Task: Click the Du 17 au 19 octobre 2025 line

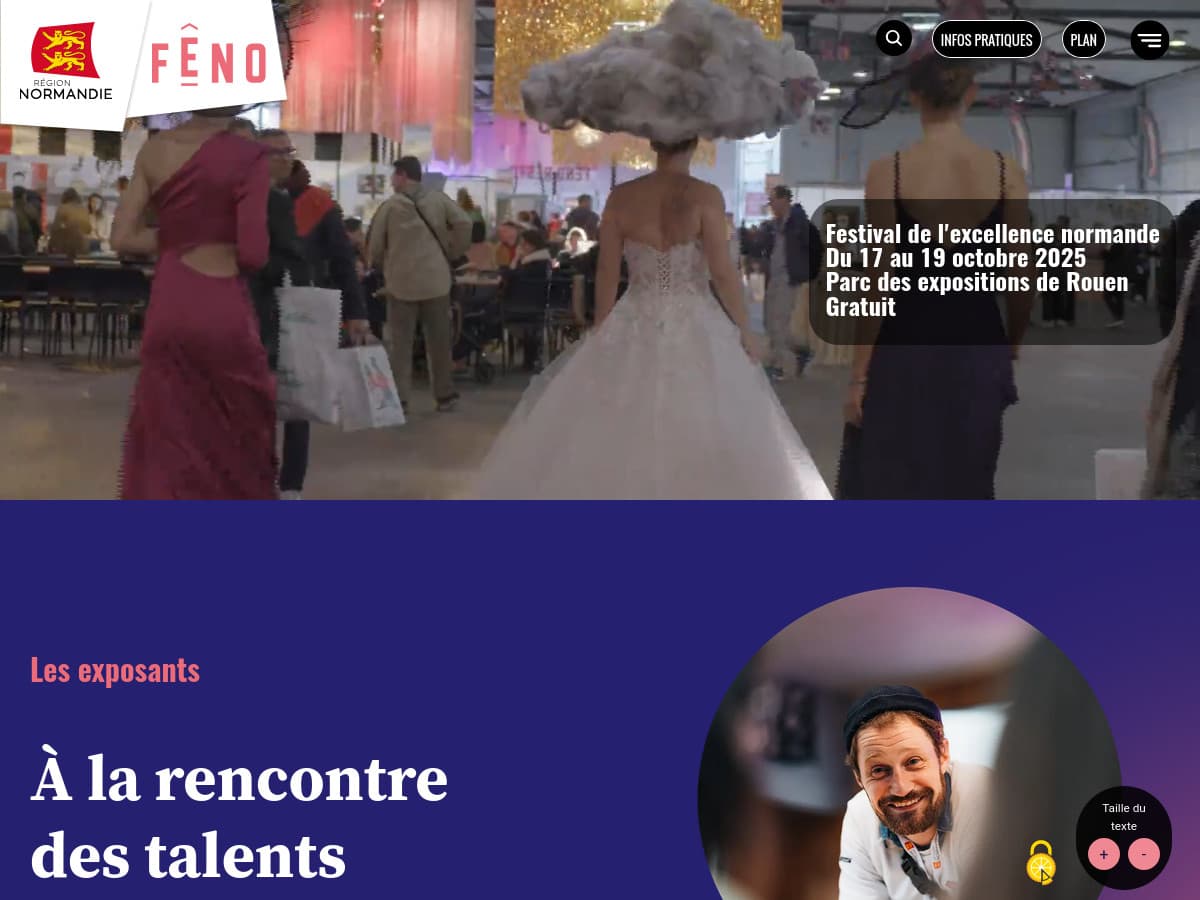Action: [955, 258]
